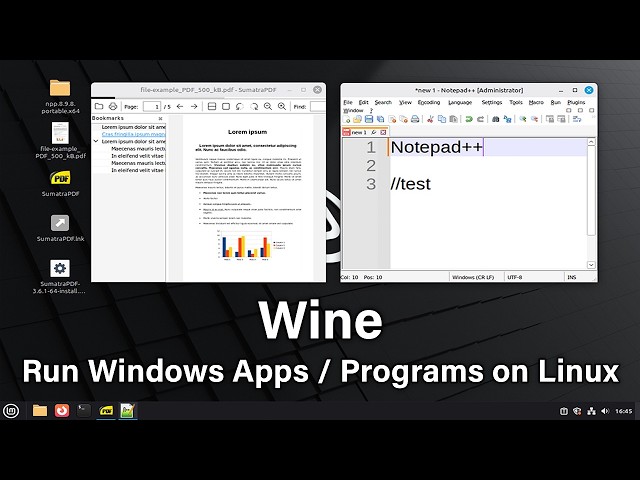This screenshot has width=640, height=480.
Task: Click the Find binoculars icon in Notepad++
Action: click(x=496, y=119)
